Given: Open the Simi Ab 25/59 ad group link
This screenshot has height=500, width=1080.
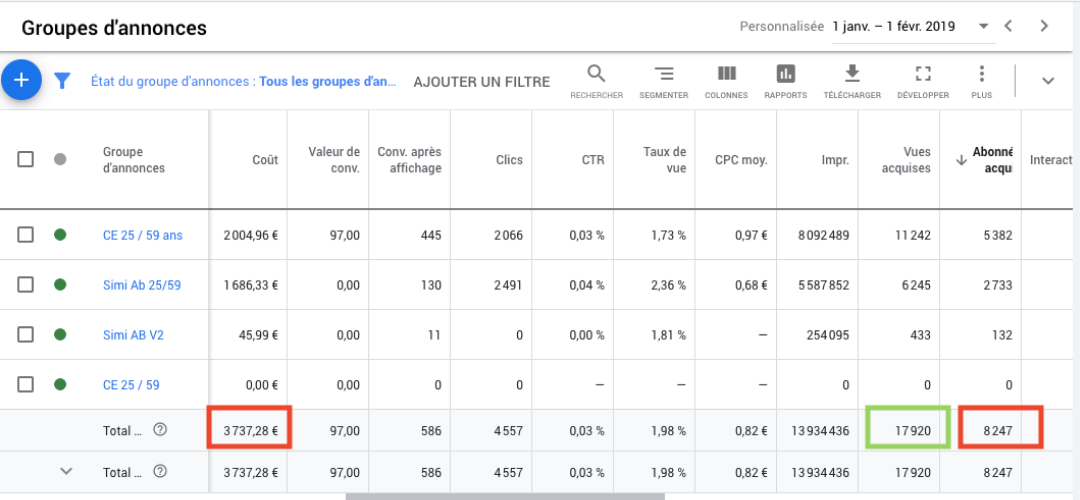Looking at the screenshot, I should [x=142, y=285].
